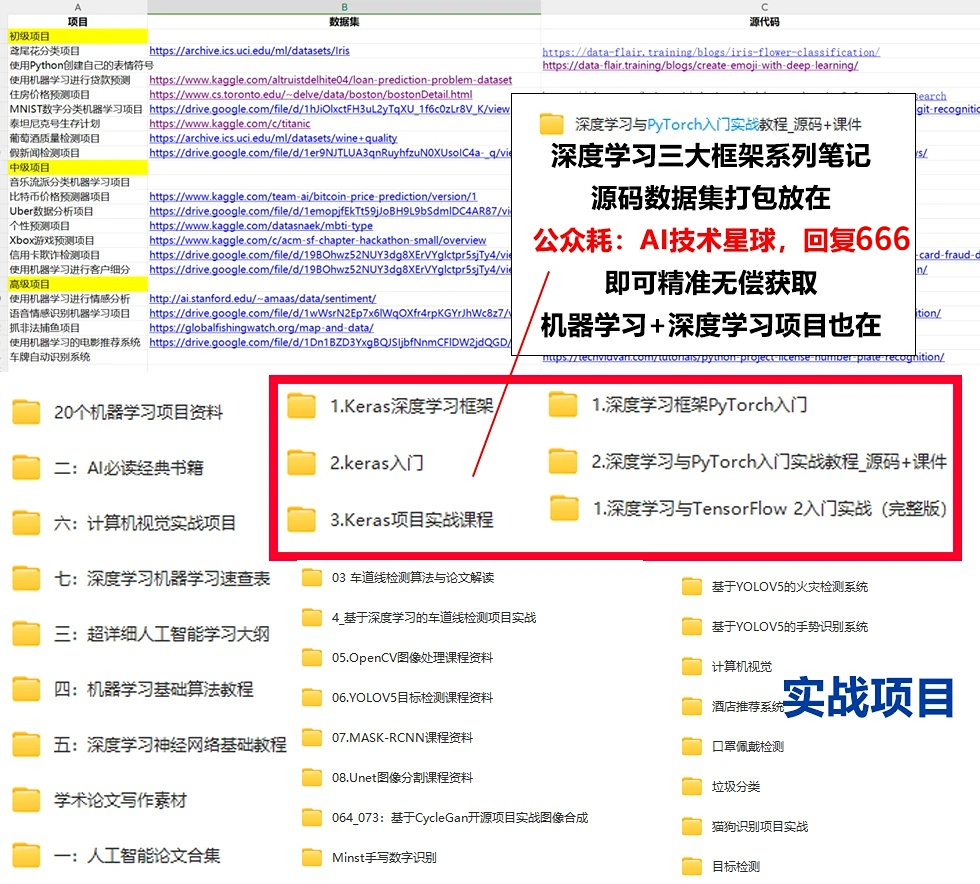Open the Kaggle bitcoin-price-prediction link
The image size is (980, 884).
tap(312, 196)
